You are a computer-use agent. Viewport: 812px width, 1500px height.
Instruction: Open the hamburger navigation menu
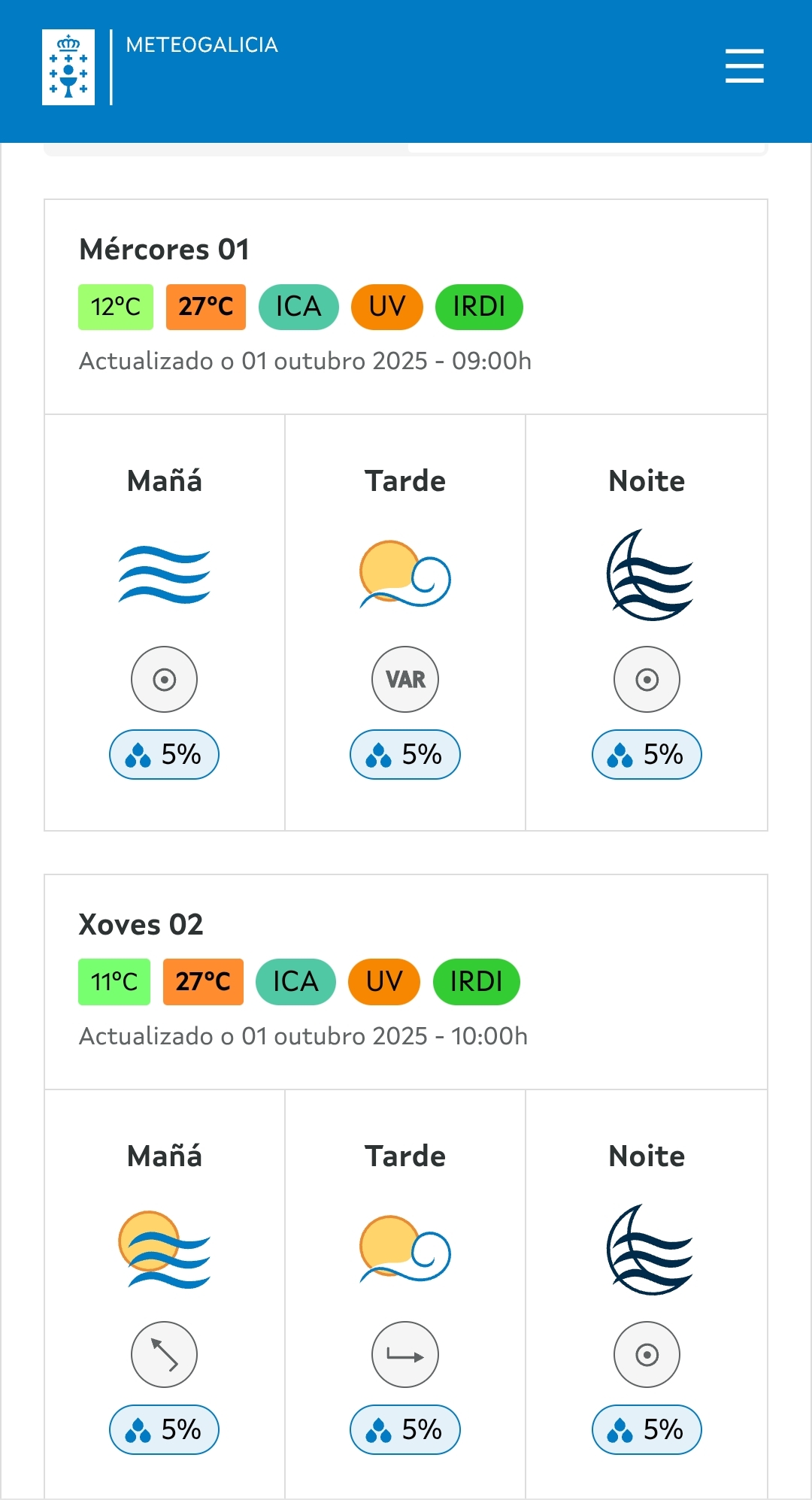click(744, 66)
